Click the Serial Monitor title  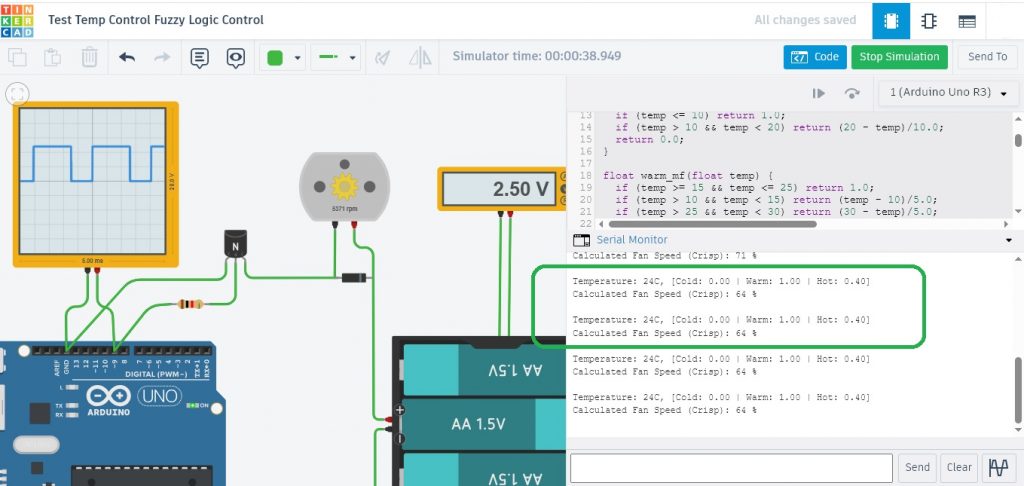pos(632,240)
